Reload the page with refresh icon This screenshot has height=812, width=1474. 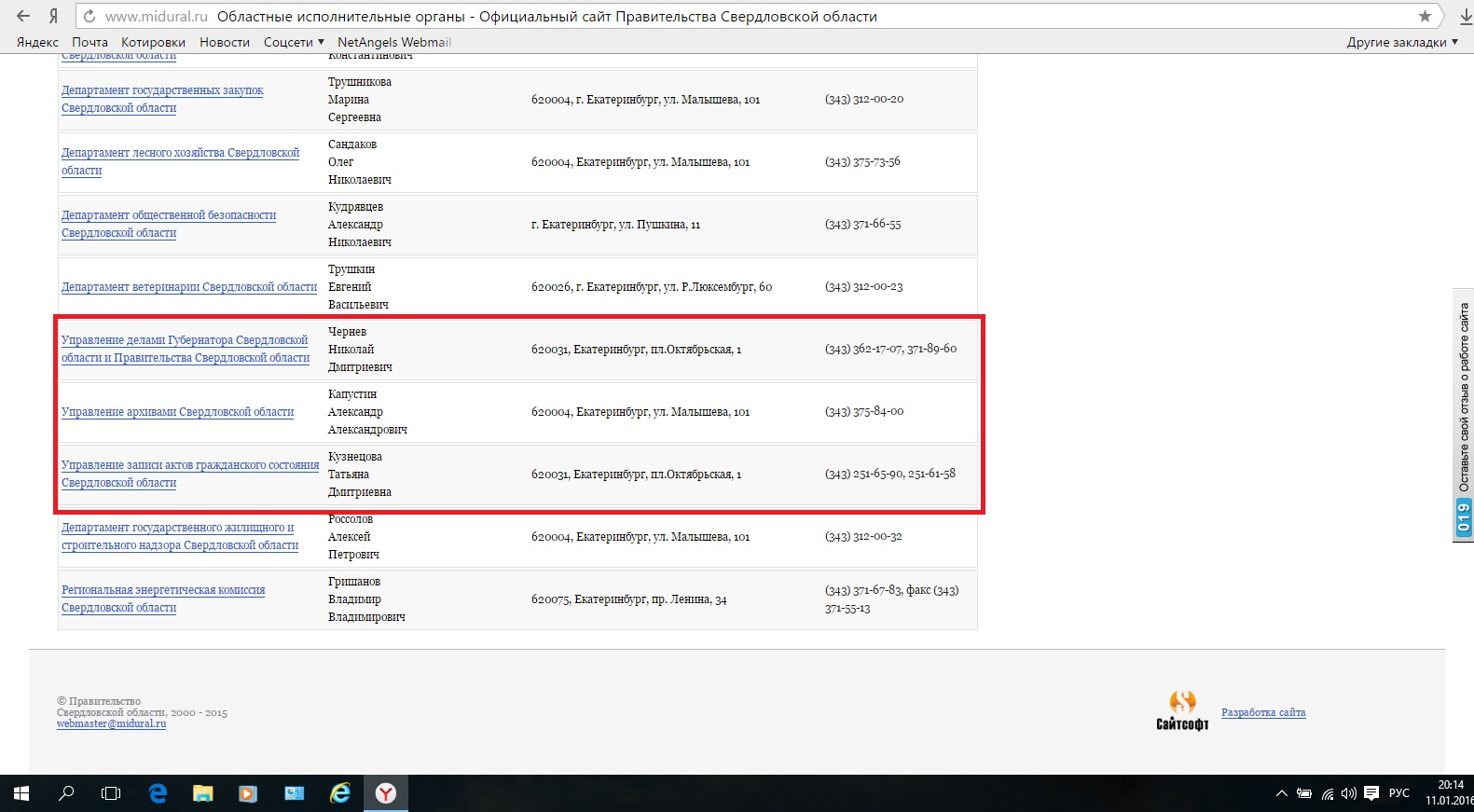pyautogui.click(x=90, y=16)
